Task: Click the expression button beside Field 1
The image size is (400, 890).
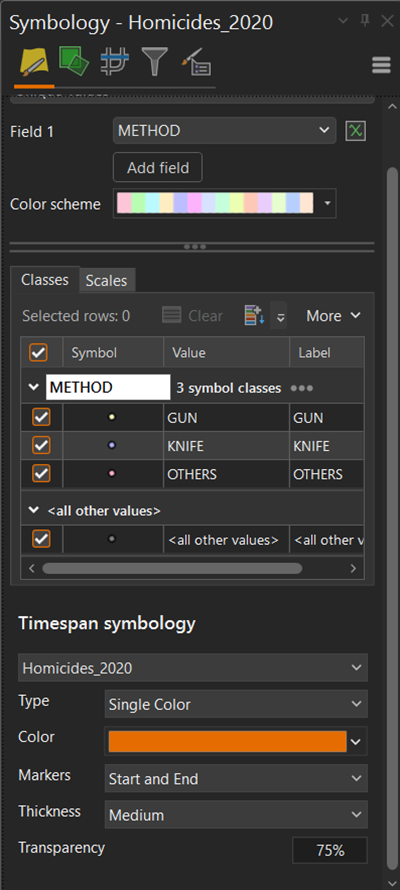Action: click(356, 131)
